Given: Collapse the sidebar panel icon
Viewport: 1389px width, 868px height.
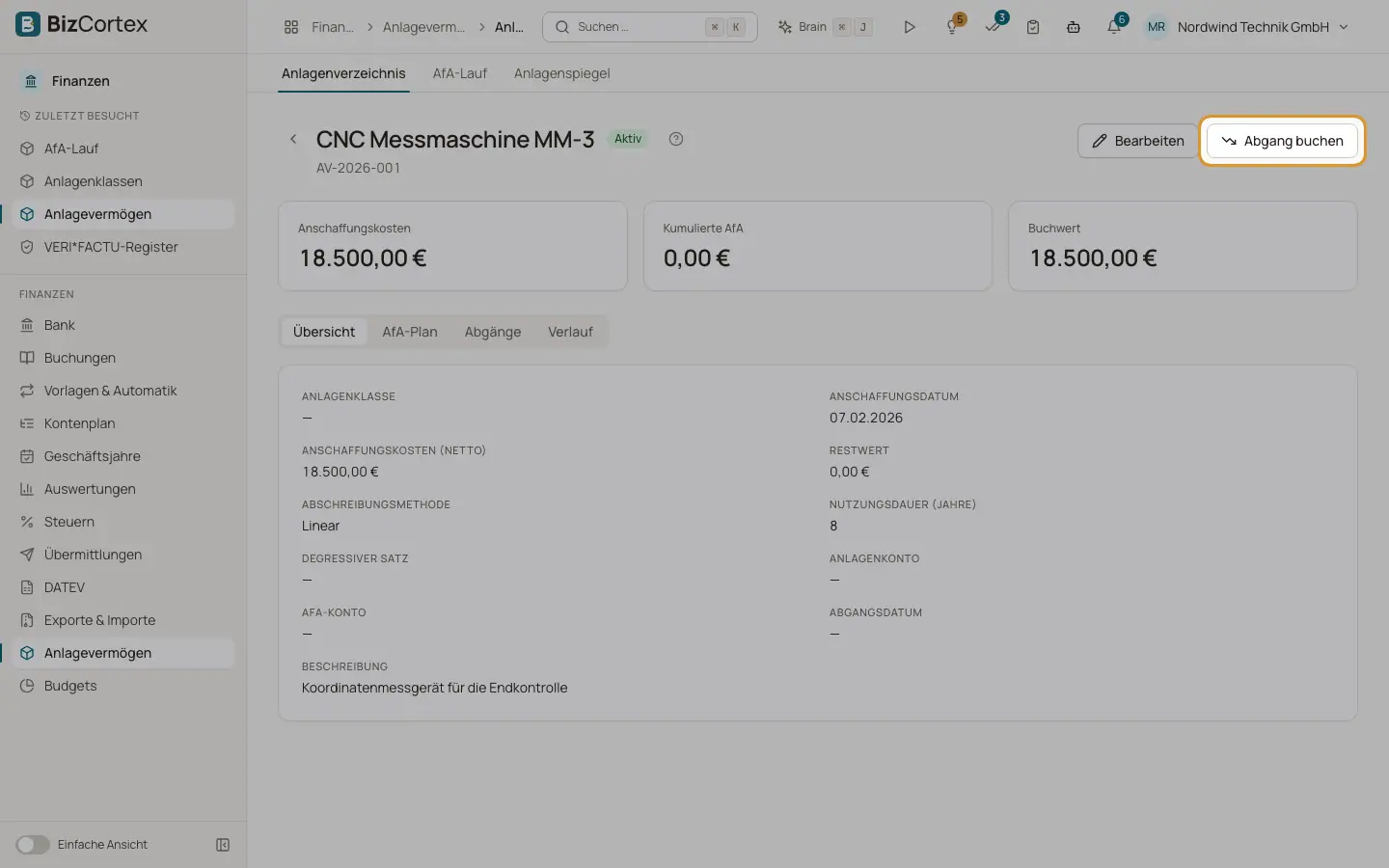Looking at the screenshot, I should coord(223,845).
